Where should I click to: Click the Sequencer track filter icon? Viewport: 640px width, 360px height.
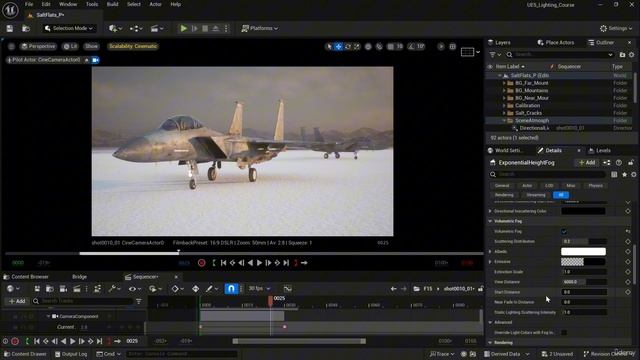click(x=139, y=301)
